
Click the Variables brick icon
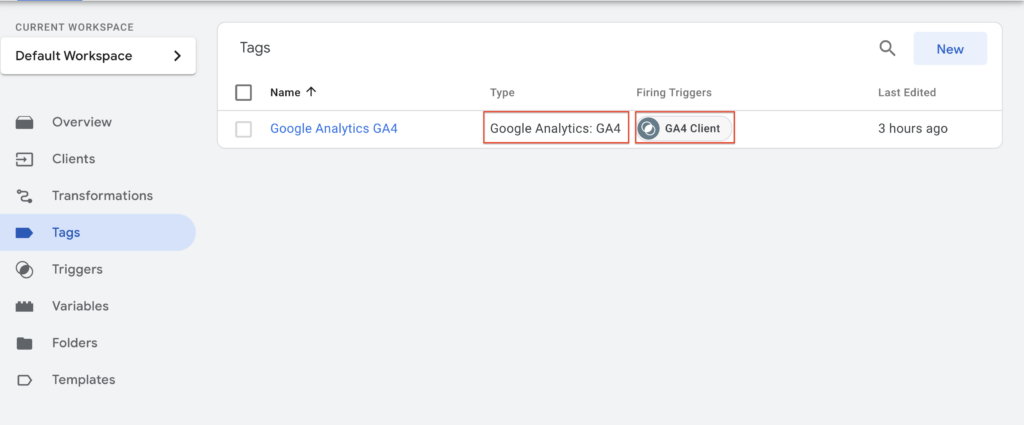(25, 306)
